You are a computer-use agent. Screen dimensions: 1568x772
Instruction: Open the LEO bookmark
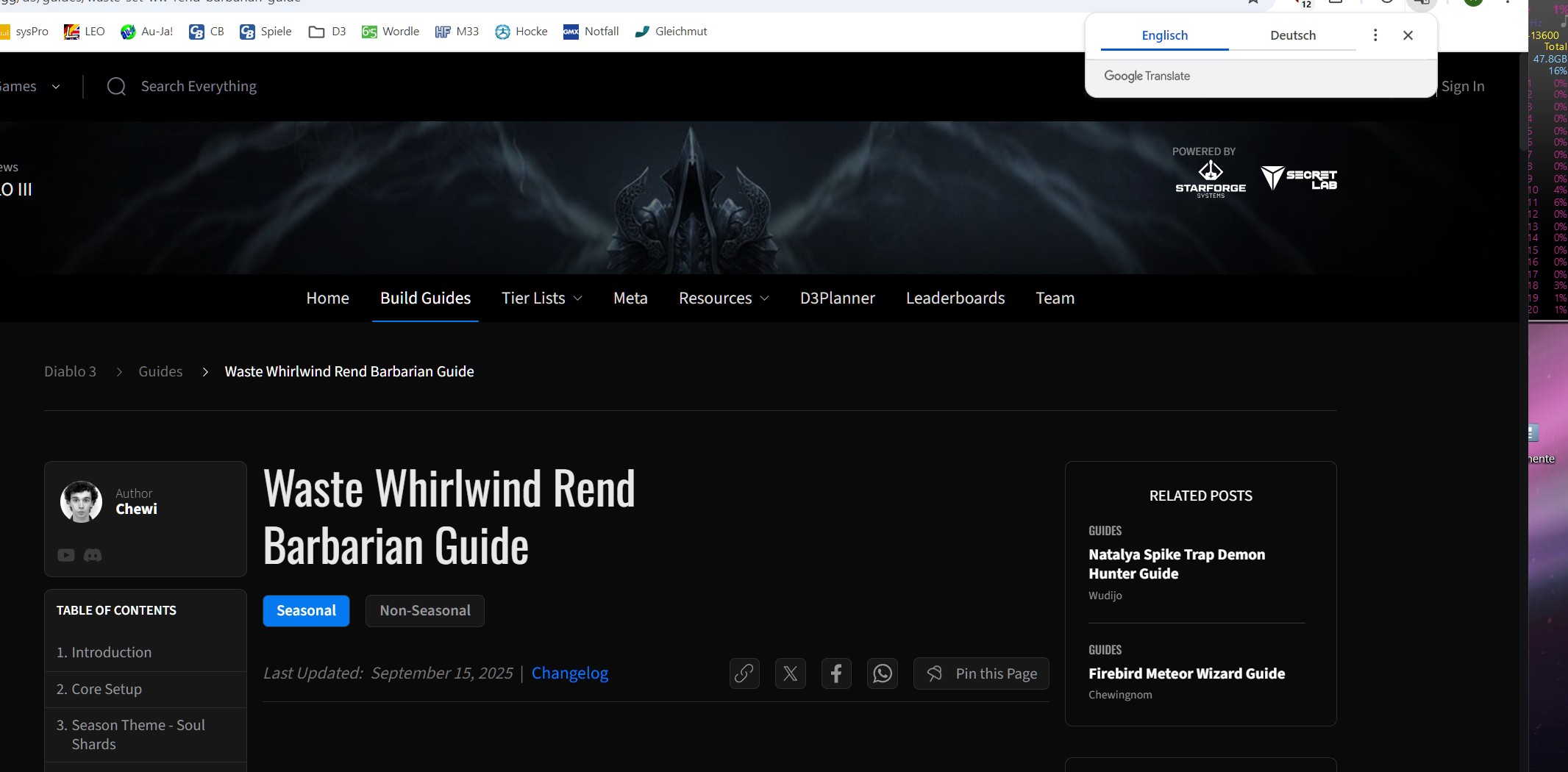[85, 32]
